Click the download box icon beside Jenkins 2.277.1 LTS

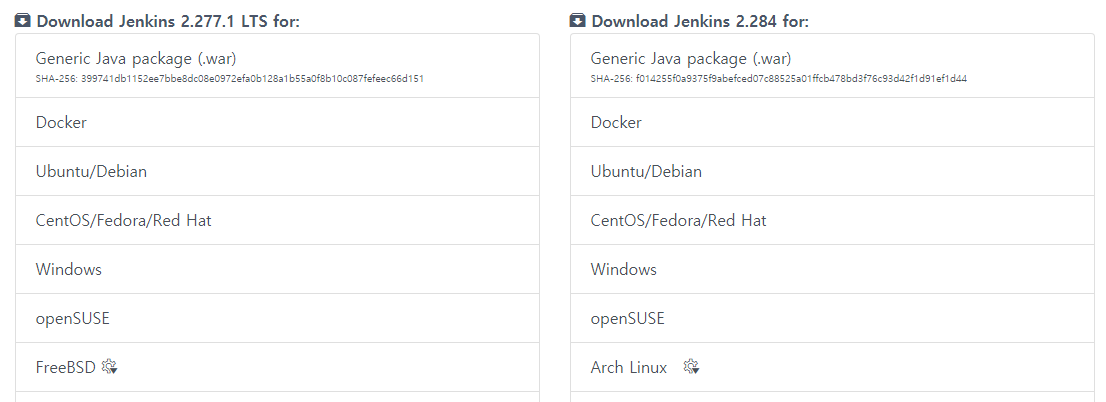[x=23, y=20]
